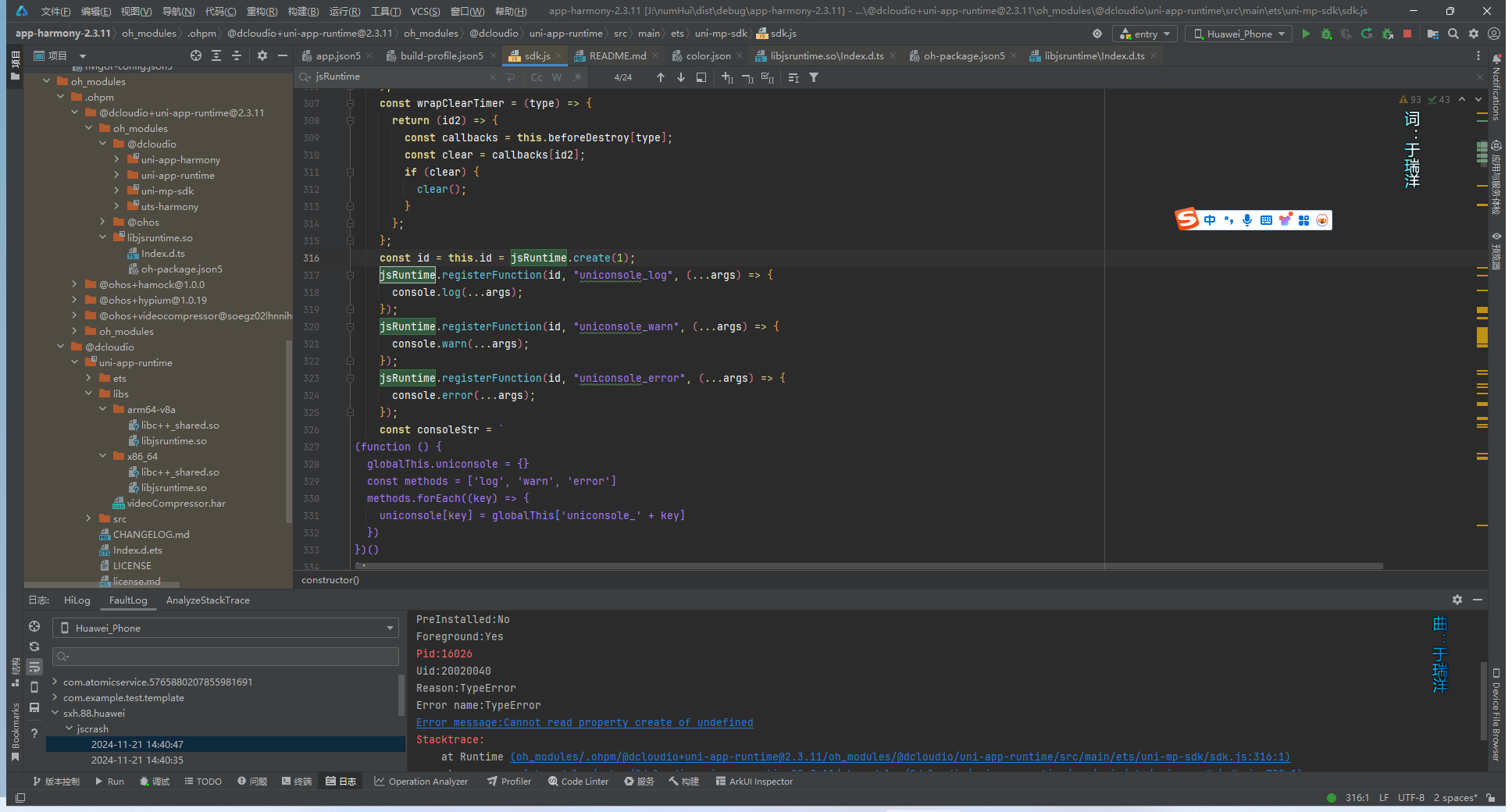Screen dimensions: 1512x812
Task: Go to previous jsRuntime occurrence
Action: coord(661,77)
